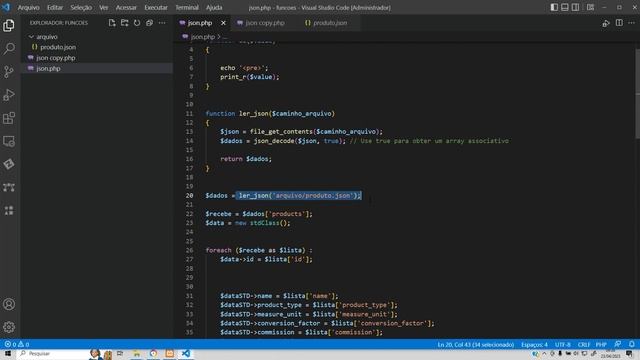Open Task View on the taskbar

(120, 354)
